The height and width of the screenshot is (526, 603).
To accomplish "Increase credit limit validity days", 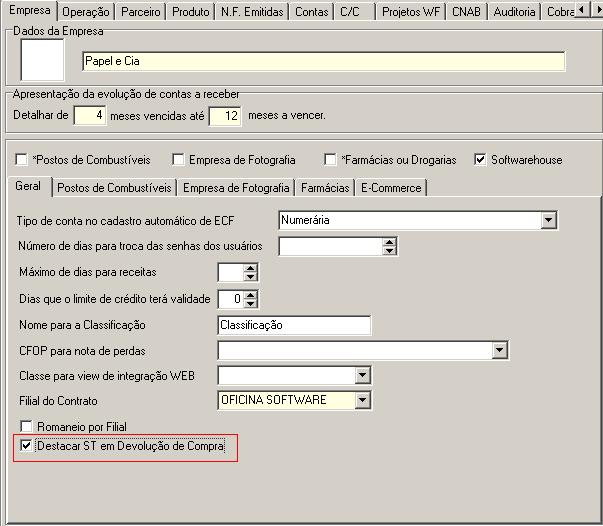I will click(250, 295).
